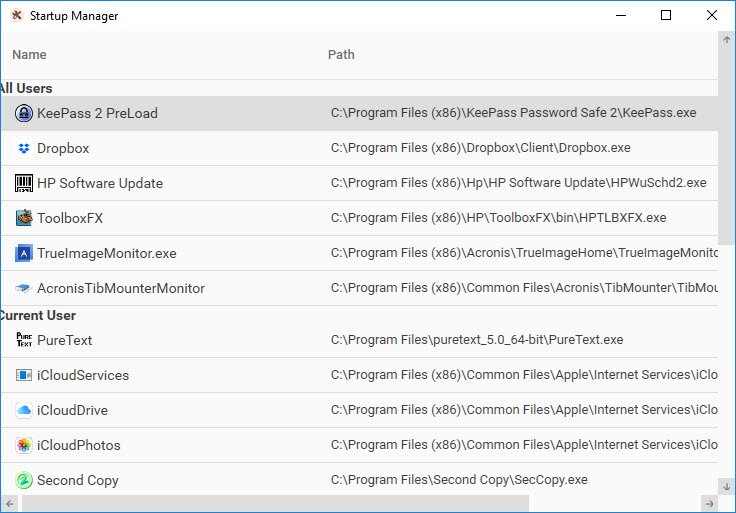Click the Dropbox logo icon
Viewport: 736px width, 513px height.
pyautogui.click(x=24, y=148)
